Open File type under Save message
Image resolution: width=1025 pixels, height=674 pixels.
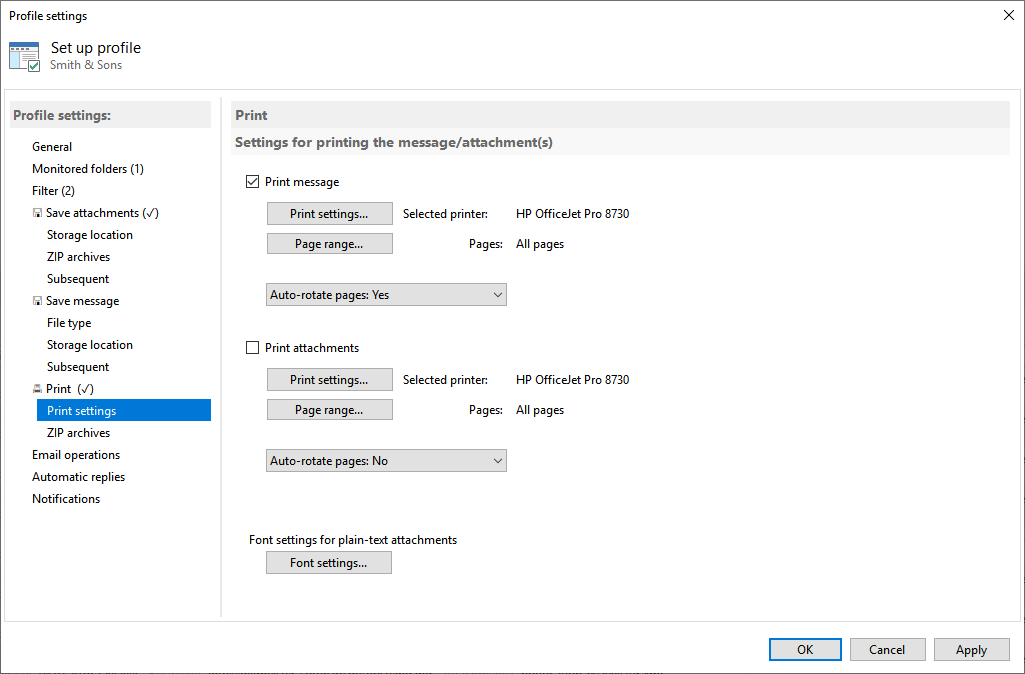[x=68, y=322]
